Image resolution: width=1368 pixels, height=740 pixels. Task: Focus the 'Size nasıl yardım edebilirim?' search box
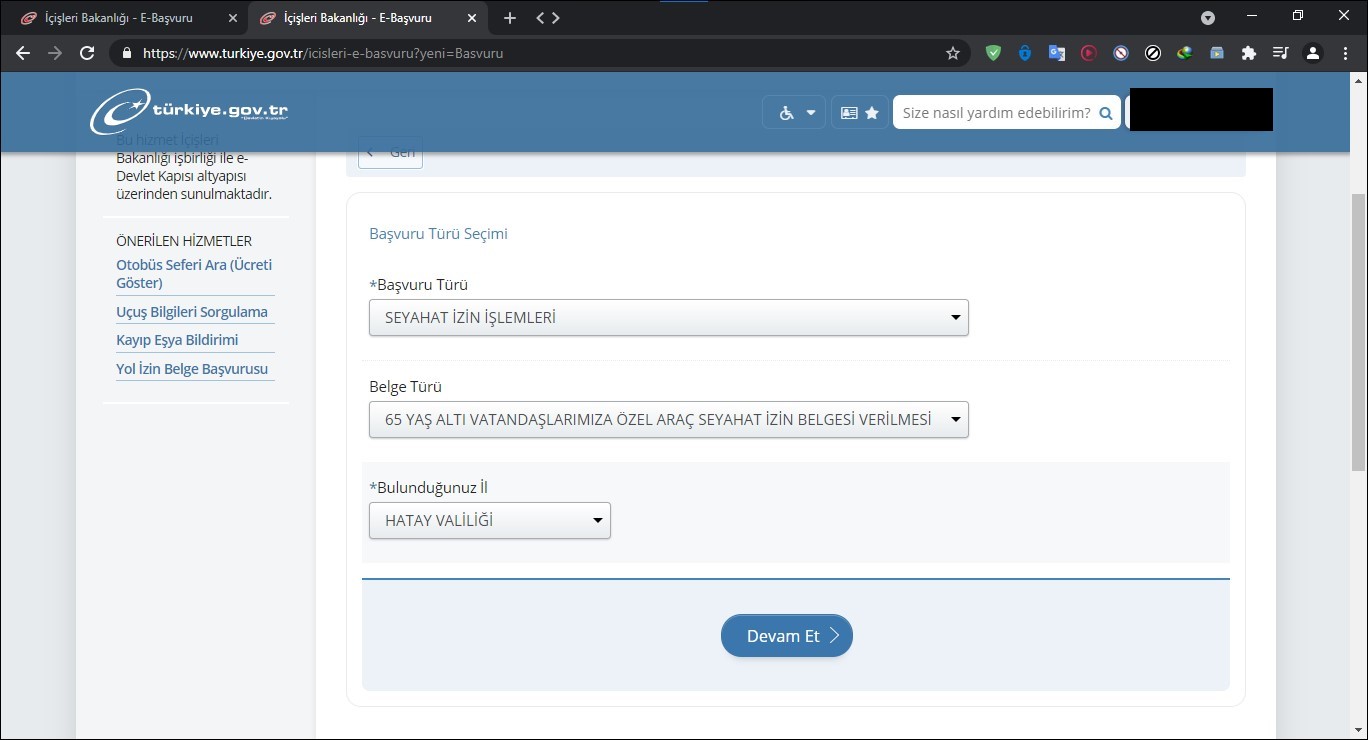(995, 113)
